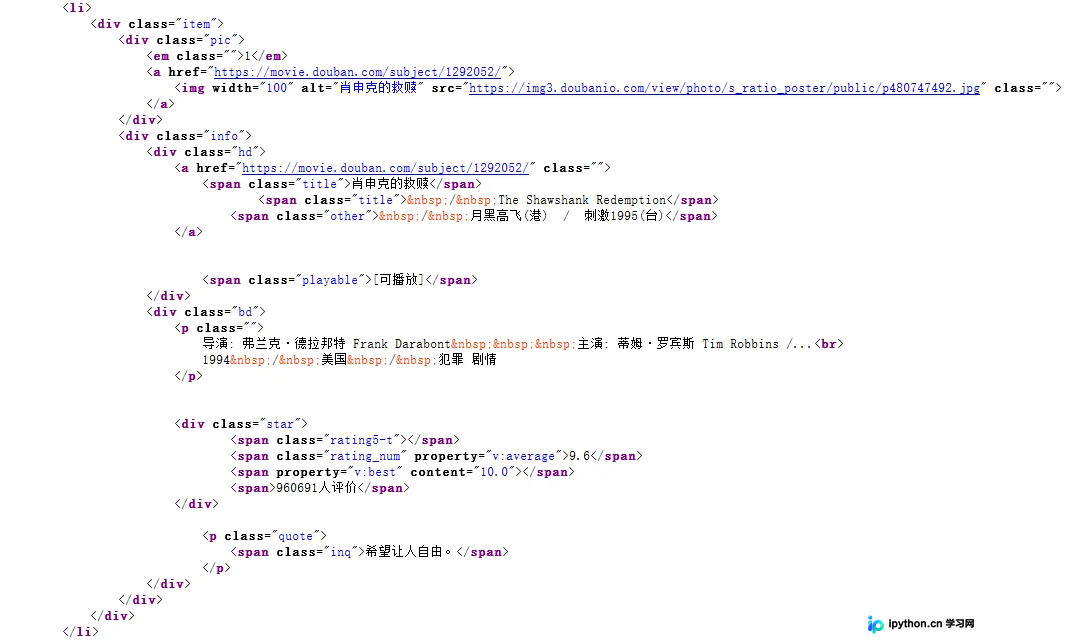The height and width of the screenshot is (643, 1074).
Task: Click the <br> tag at line end
Action: tap(829, 344)
